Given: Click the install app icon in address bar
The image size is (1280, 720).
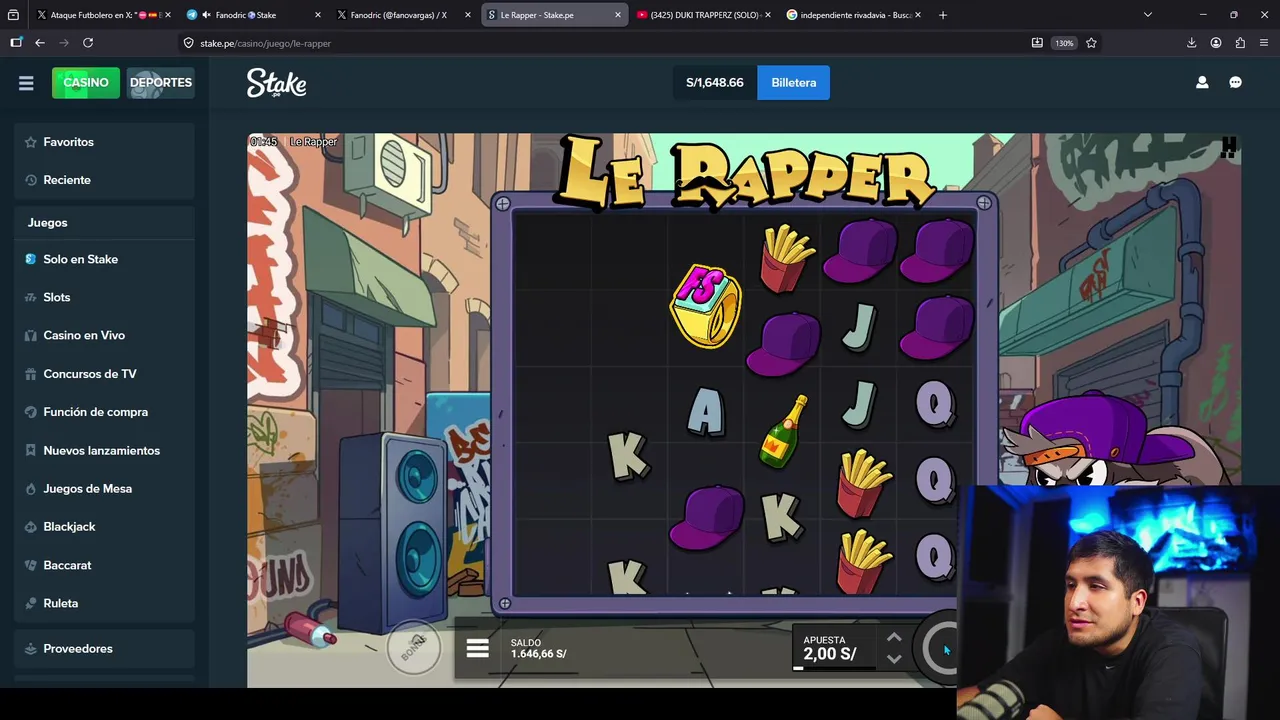Looking at the screenshot, I should click(1037, 43).
